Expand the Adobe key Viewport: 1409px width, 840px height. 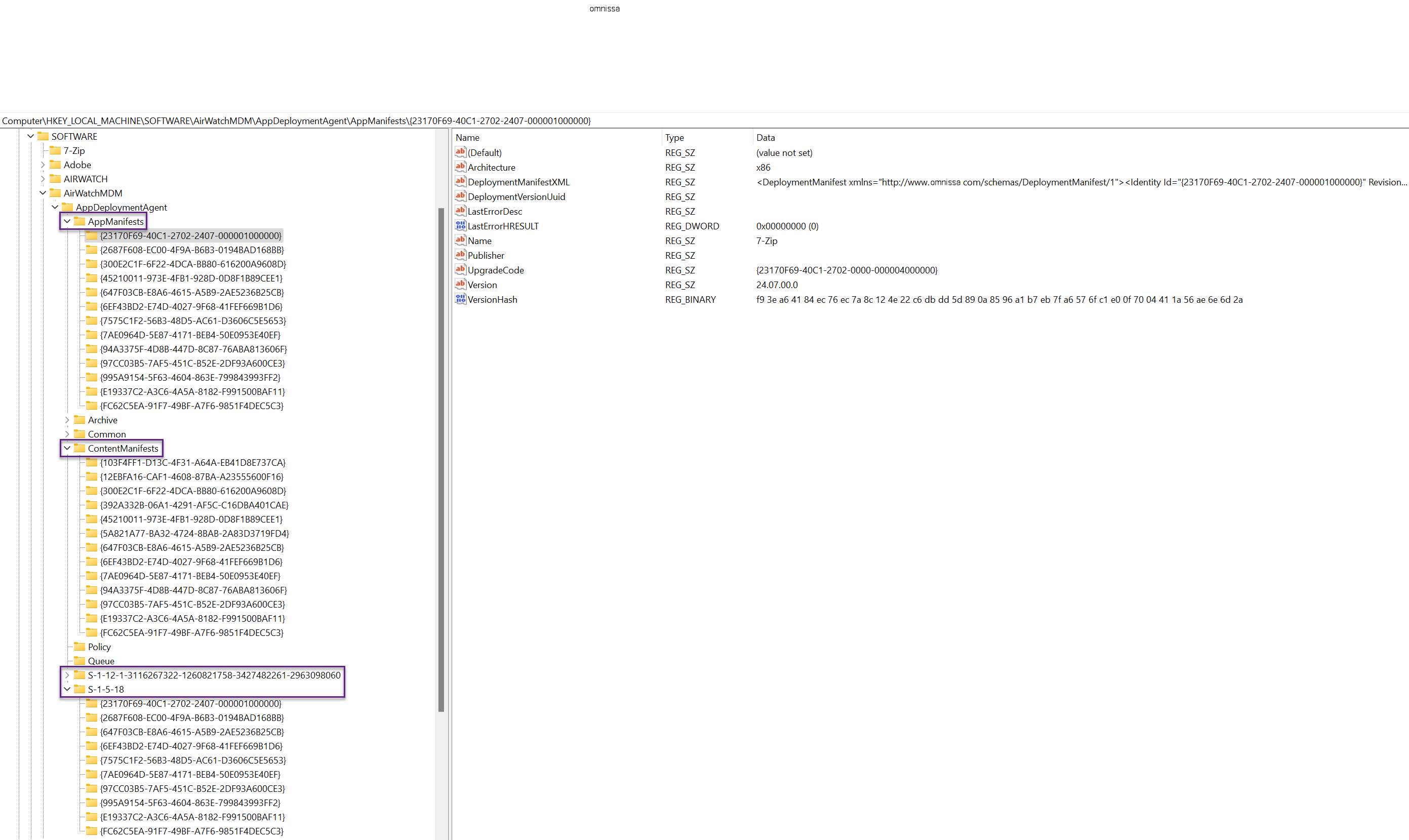pyautogui.click(x=43, y=165)
